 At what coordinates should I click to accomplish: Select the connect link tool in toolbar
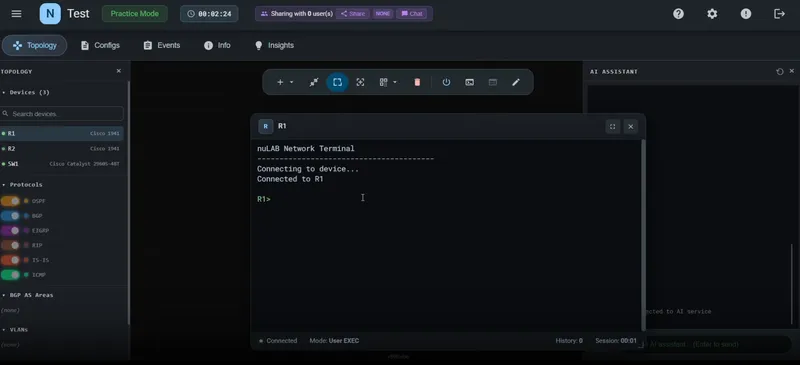pyautogui.click(x=314, y=82)
